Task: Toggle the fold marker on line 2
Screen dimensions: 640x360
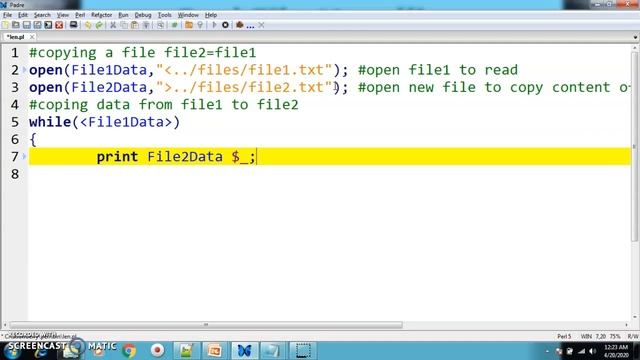Action: [x=24, y=70]
